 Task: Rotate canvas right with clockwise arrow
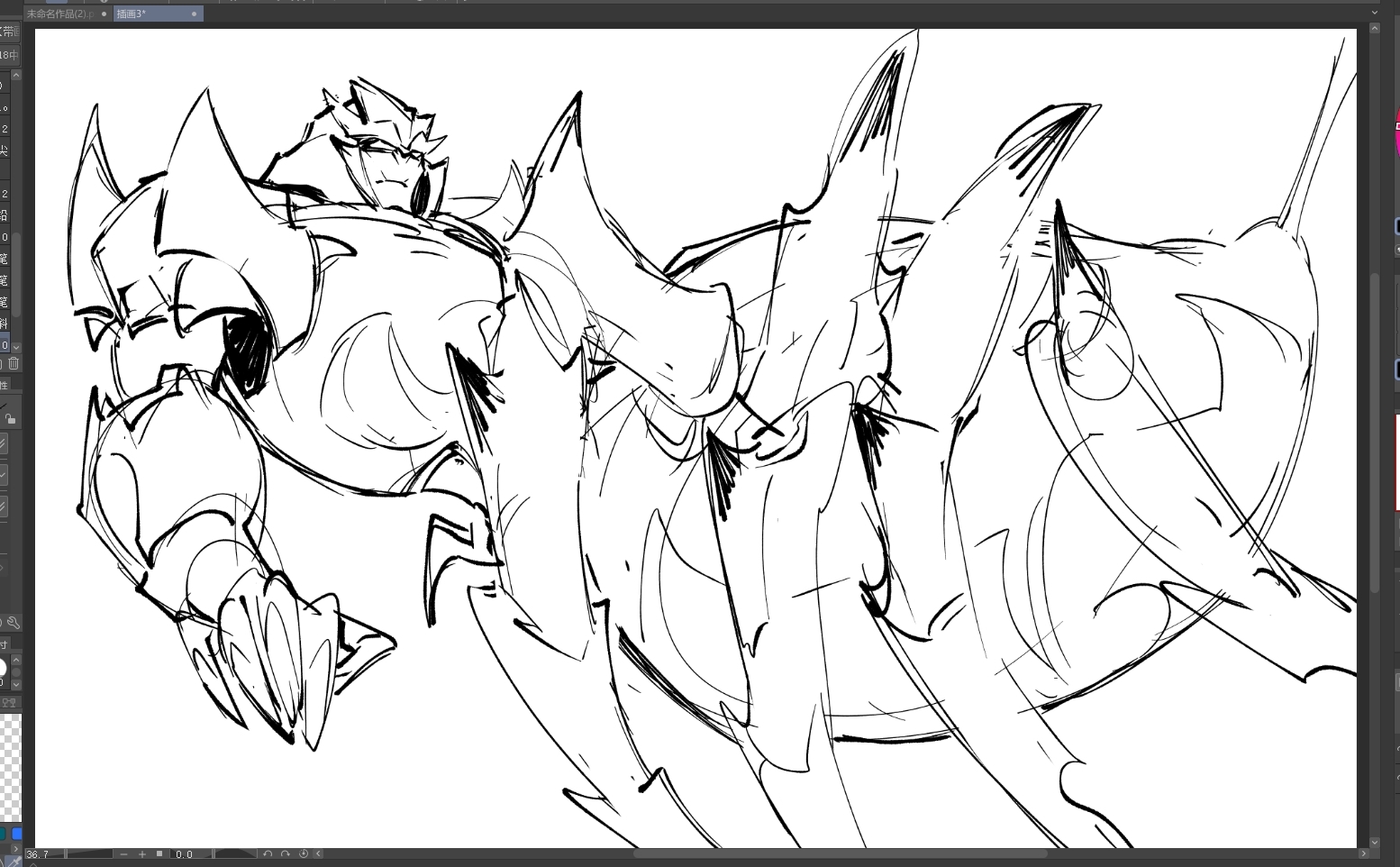click(285, 853)
